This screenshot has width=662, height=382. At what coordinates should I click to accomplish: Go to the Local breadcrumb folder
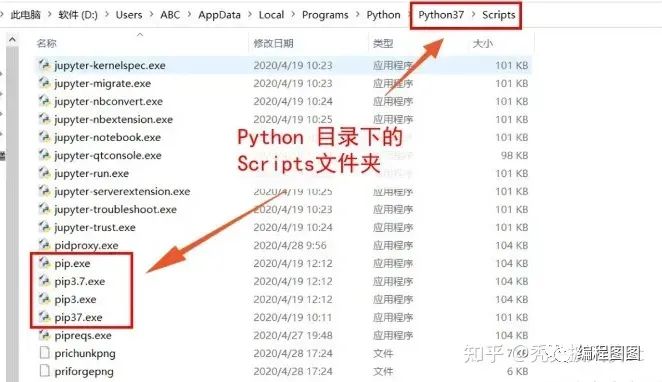point(271,15)
